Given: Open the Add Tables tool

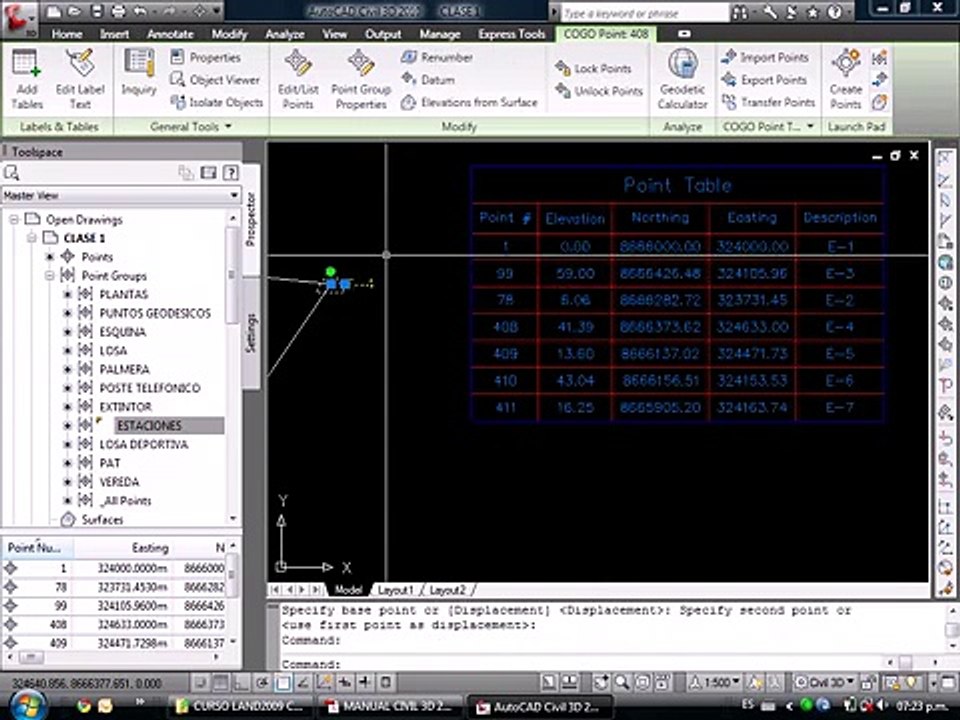Looking at the screenshot, I should [27, 80].
